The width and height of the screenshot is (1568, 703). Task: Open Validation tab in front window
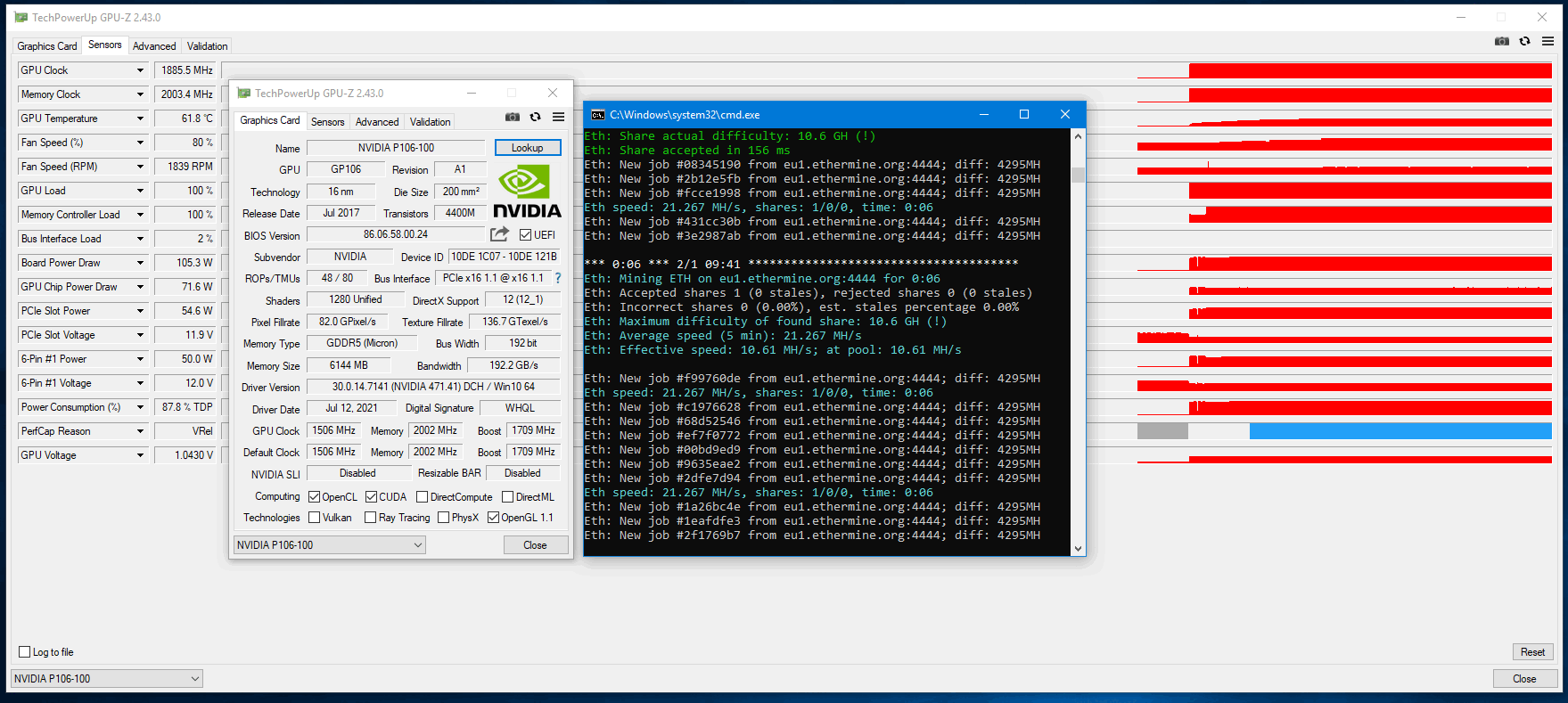[431, 122]
